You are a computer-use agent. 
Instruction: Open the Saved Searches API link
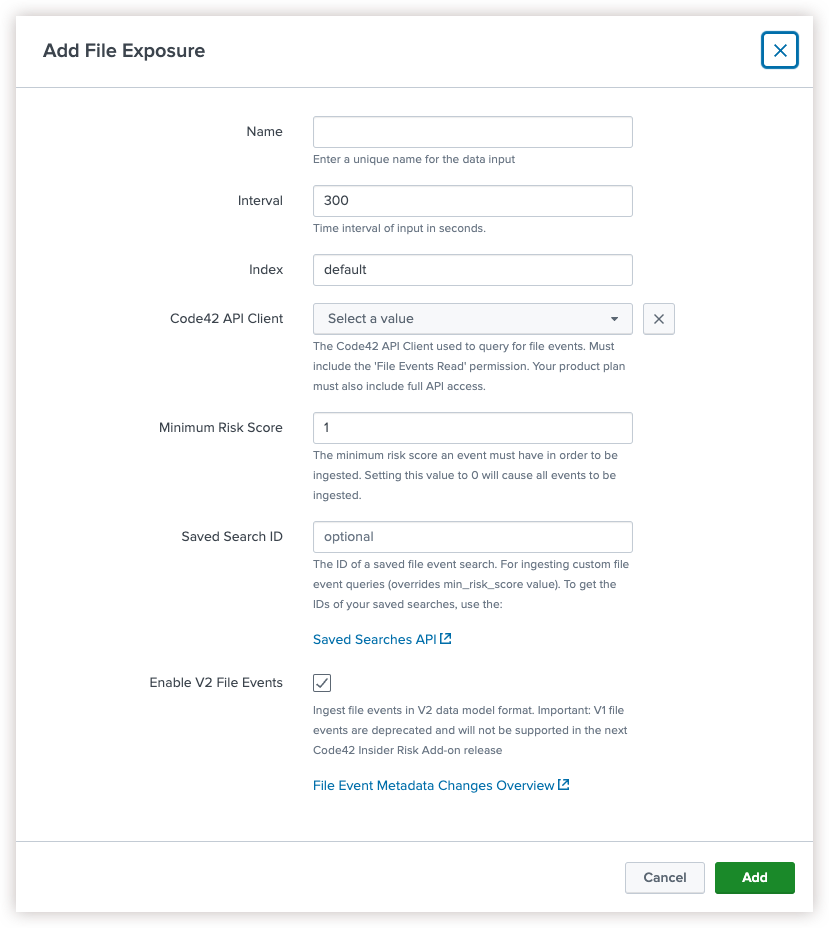[374, 638]
